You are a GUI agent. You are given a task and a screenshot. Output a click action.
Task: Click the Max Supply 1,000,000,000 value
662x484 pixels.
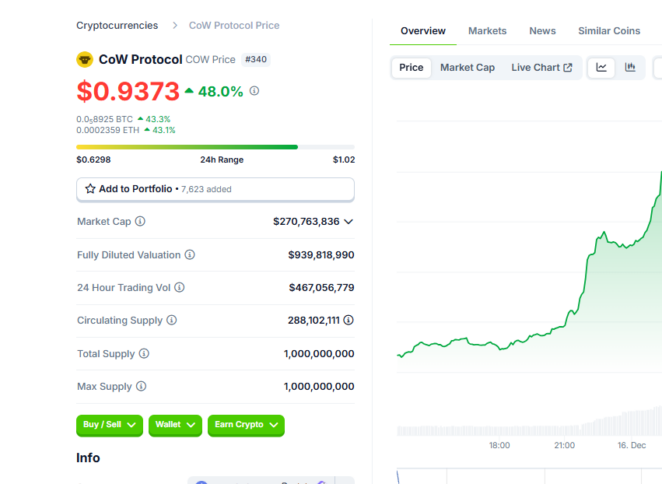(319, 386)
